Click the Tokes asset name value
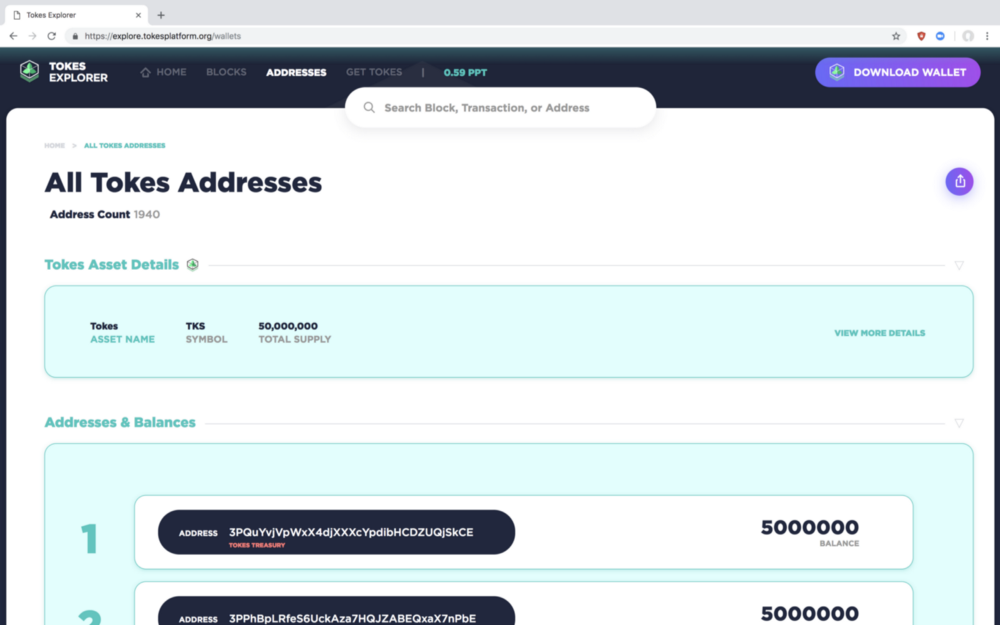The image size is (1000, 625). click(x=104, y=326)
